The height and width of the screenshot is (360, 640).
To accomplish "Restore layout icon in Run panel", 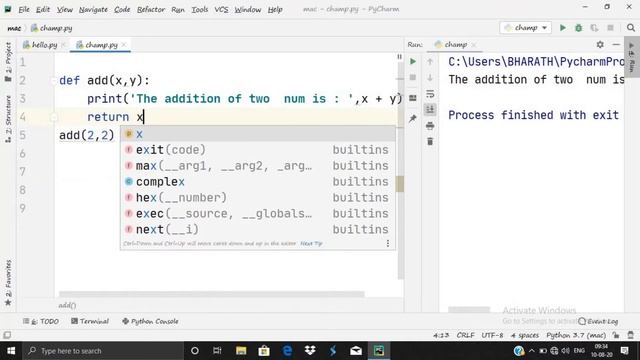I will click(413, 98).
